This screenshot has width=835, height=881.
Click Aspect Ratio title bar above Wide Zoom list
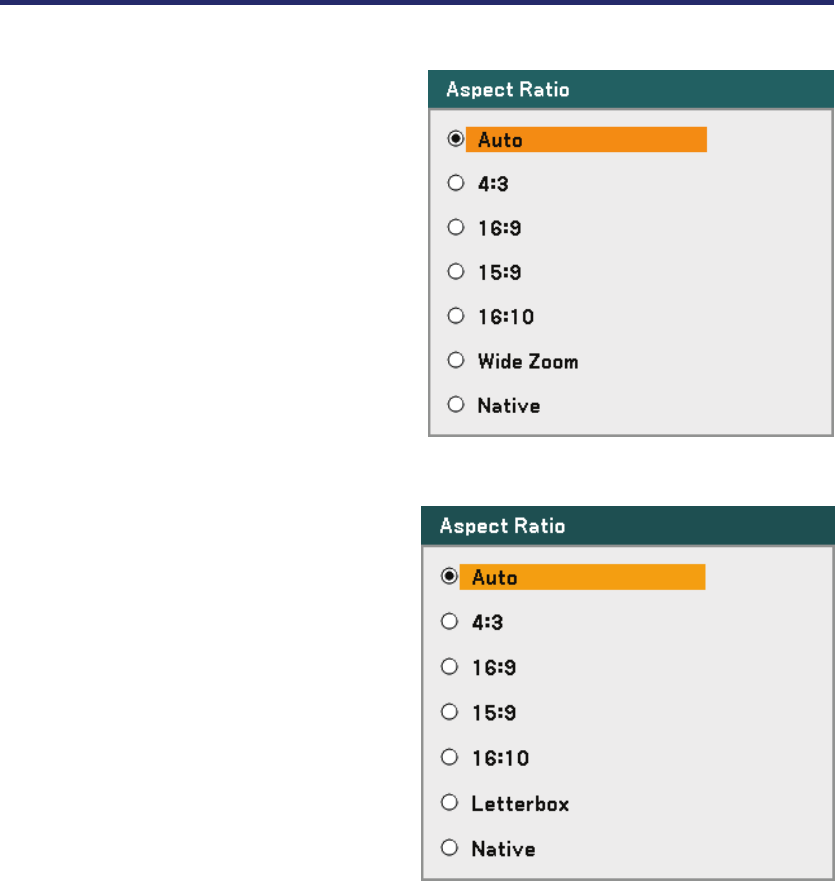point(630,88)
